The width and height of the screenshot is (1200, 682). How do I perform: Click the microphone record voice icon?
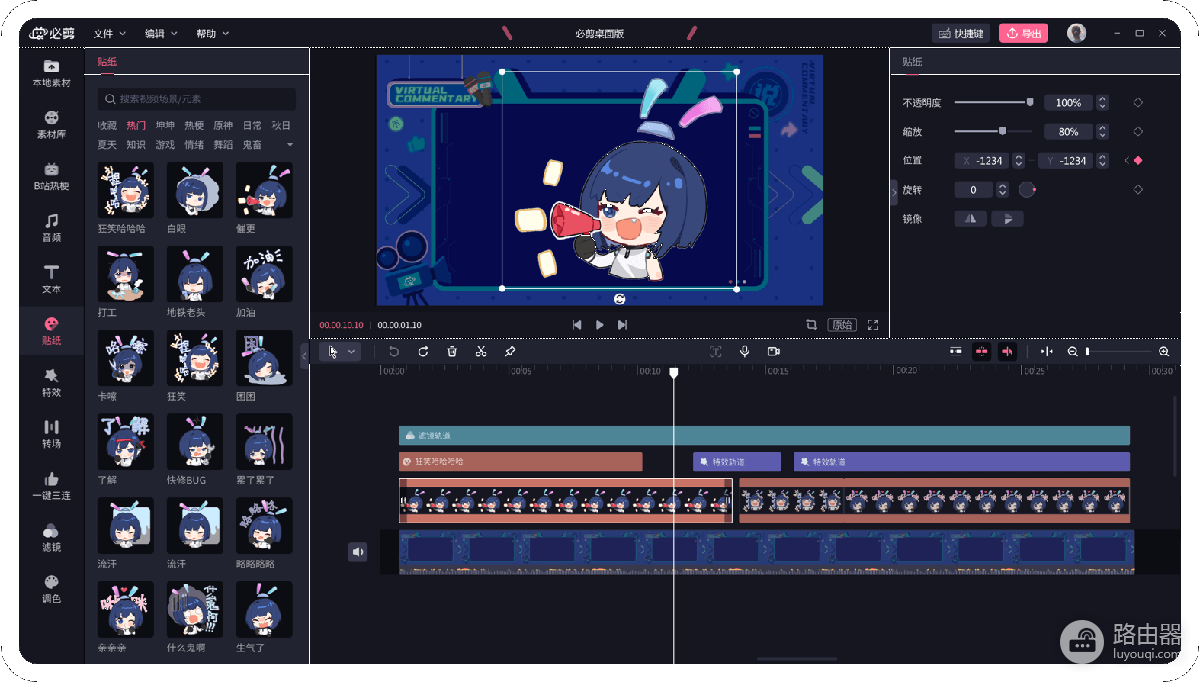745,352
